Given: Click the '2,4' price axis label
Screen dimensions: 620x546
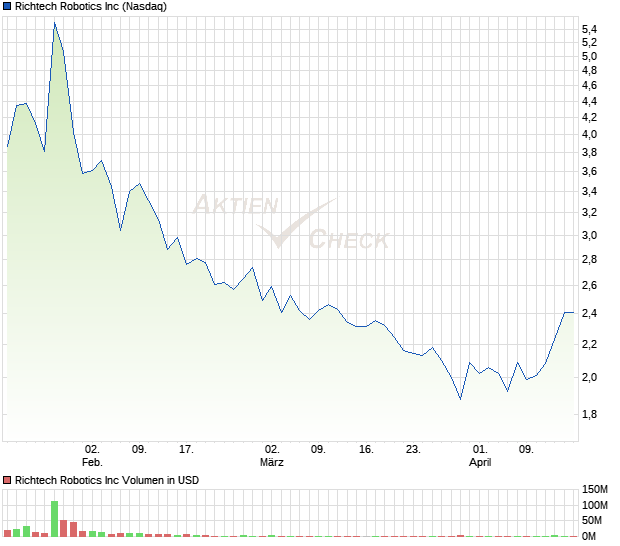Looking at the screenshot, I should [x=589, y=313].
